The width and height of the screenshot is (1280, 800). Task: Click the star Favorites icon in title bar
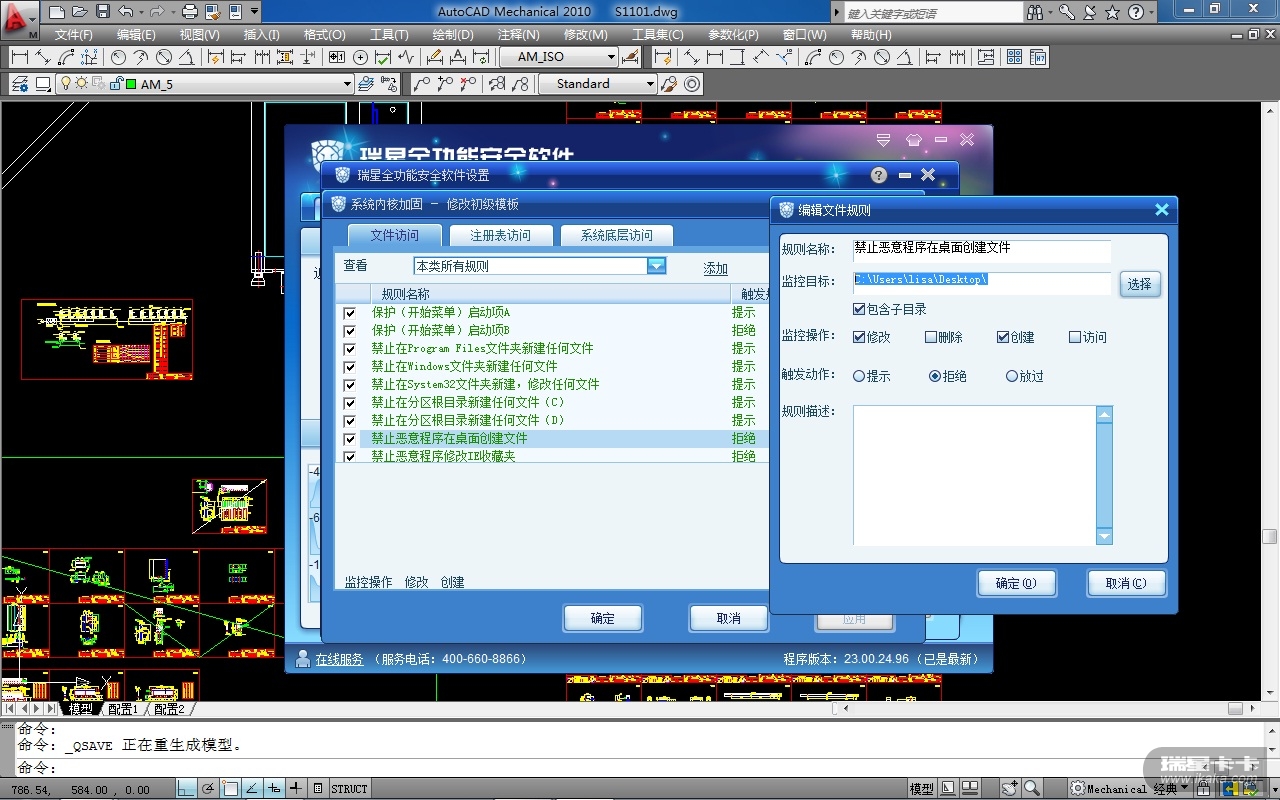coord(1113,12)
